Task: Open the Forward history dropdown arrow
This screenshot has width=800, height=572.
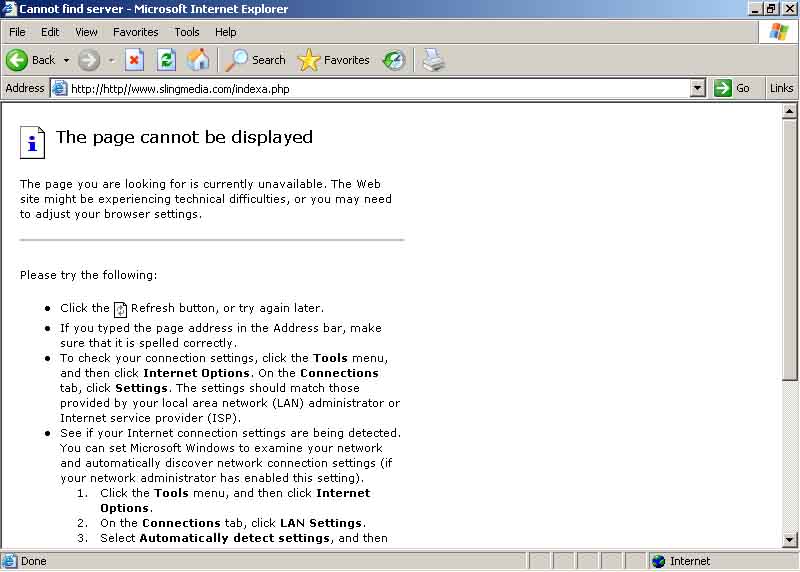Action: [111, 61]
